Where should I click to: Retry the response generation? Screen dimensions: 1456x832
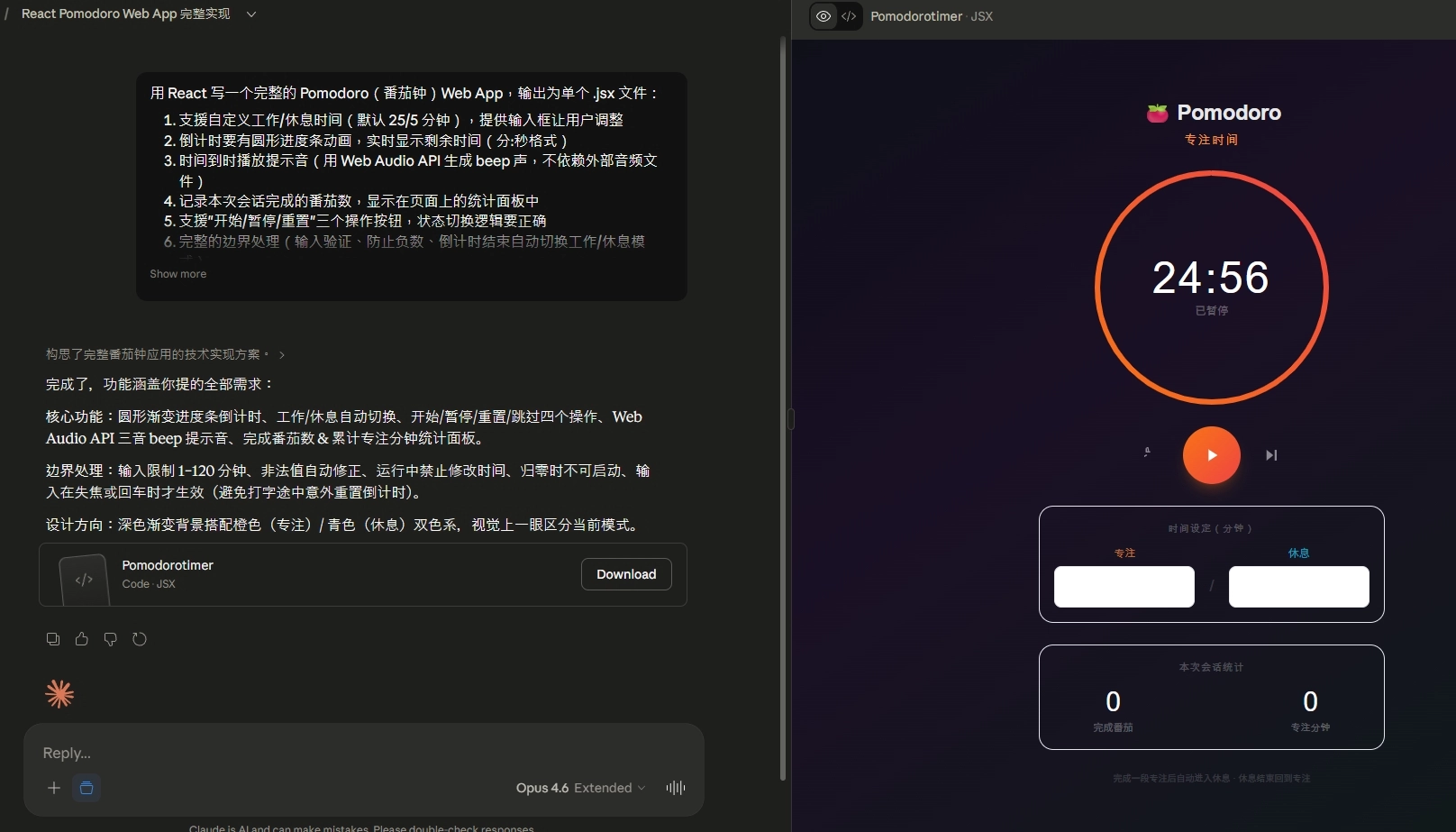[x=140, y=638]
